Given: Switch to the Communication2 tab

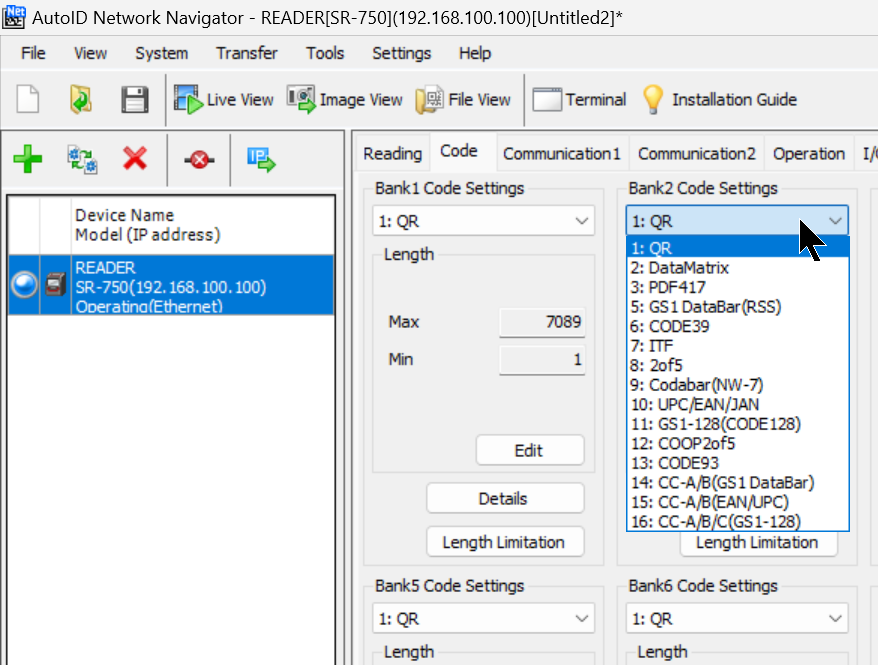Looking at the screenshot, I should tap(697, 153).
